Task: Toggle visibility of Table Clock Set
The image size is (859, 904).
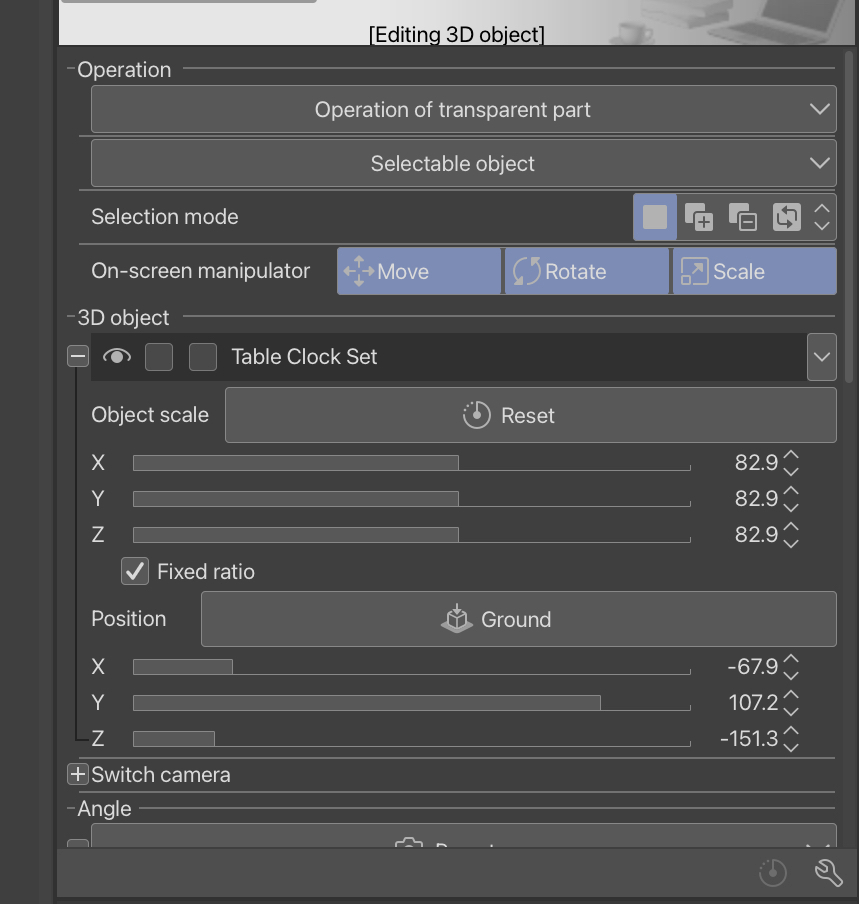Action: coord(118,356)
